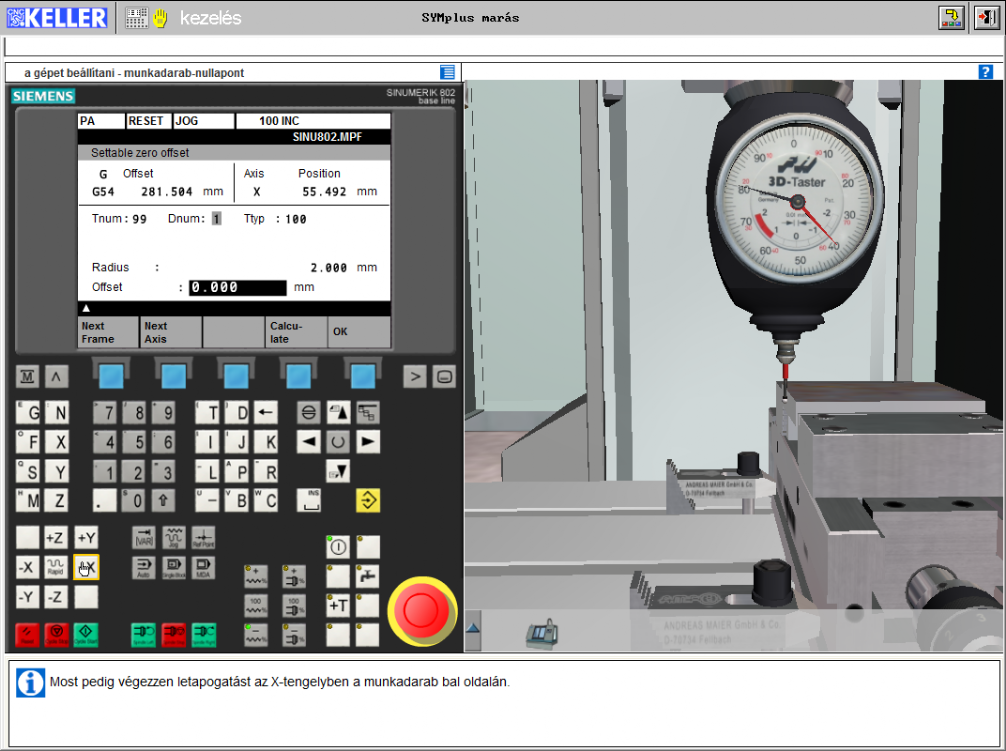Click the machine area key with underlined M
Viewport: 1006px width, 751px height.
pos(27,376)
